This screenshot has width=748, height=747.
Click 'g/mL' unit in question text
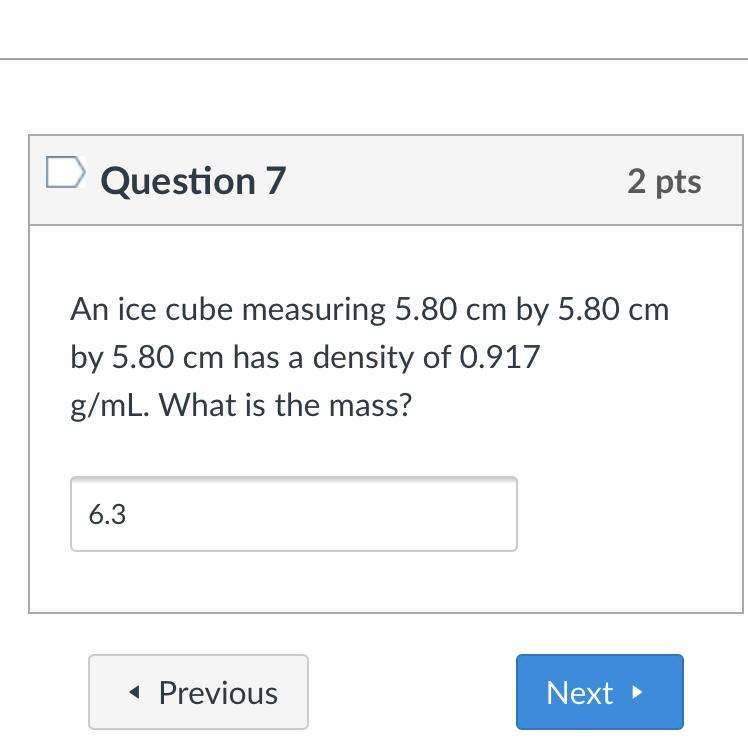[110, 405]
